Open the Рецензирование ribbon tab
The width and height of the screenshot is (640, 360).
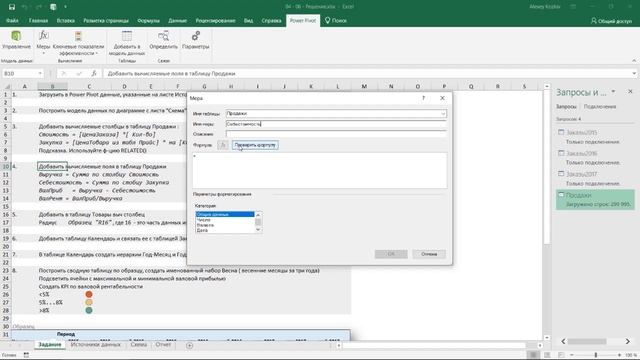[x=216, y=20]
